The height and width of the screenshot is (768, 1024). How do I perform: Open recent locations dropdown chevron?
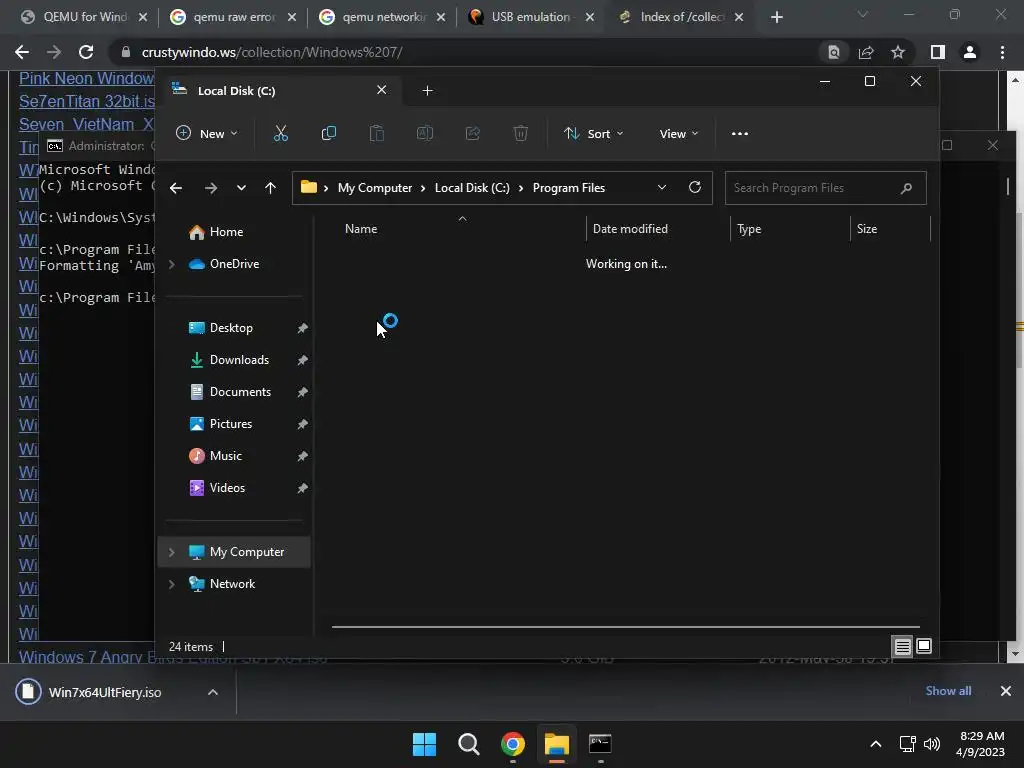point(241,188)
